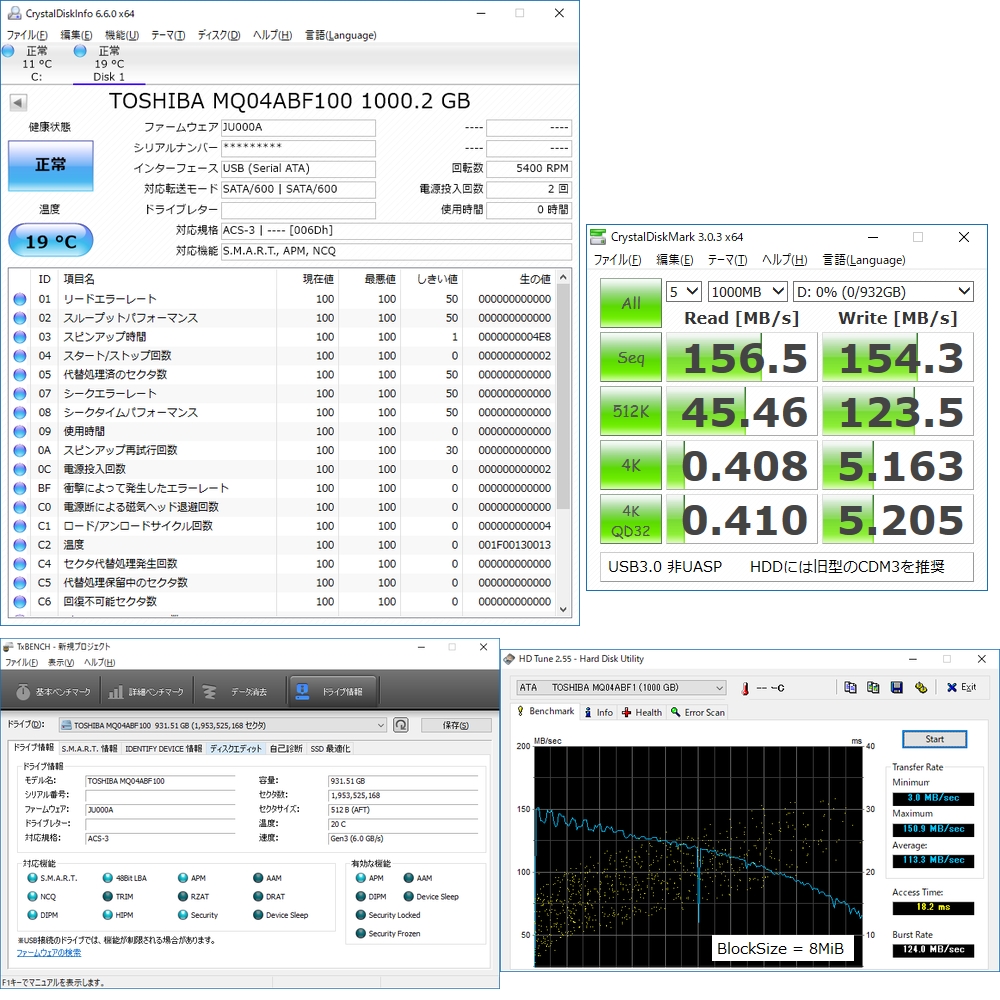Image resolution: width=1000 pixels, height=1000 pixels.
Task: Switch to TxBENCH IDENTIFY DEVICE 情報 tab
Action: (163, 749)
